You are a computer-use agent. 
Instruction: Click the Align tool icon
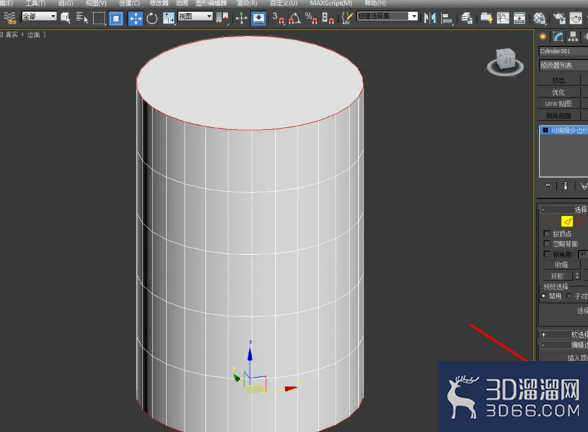447,18
